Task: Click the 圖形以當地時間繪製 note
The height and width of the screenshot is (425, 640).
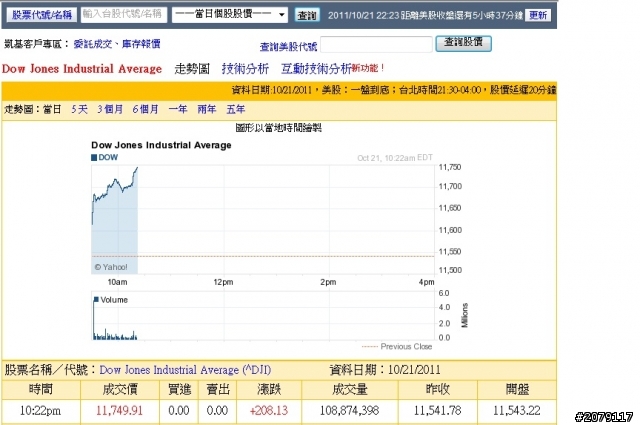Action: 279,128
